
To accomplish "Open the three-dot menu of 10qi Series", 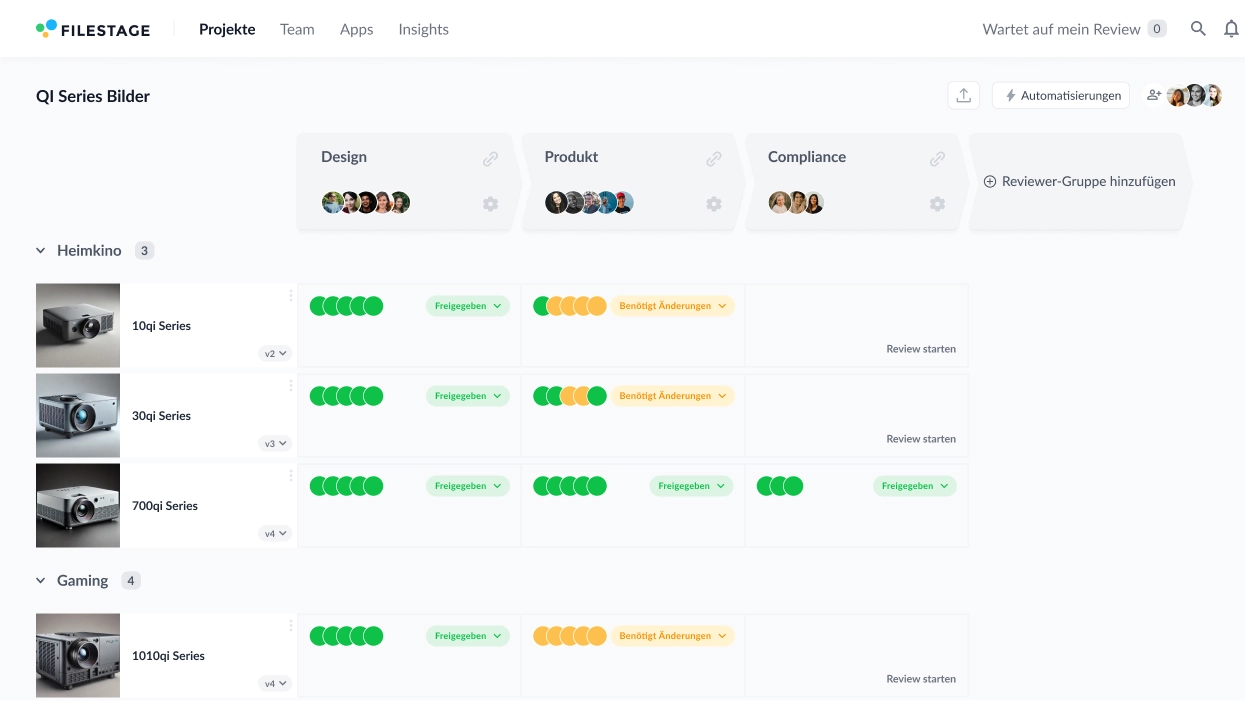I will (x=288, y=295).
